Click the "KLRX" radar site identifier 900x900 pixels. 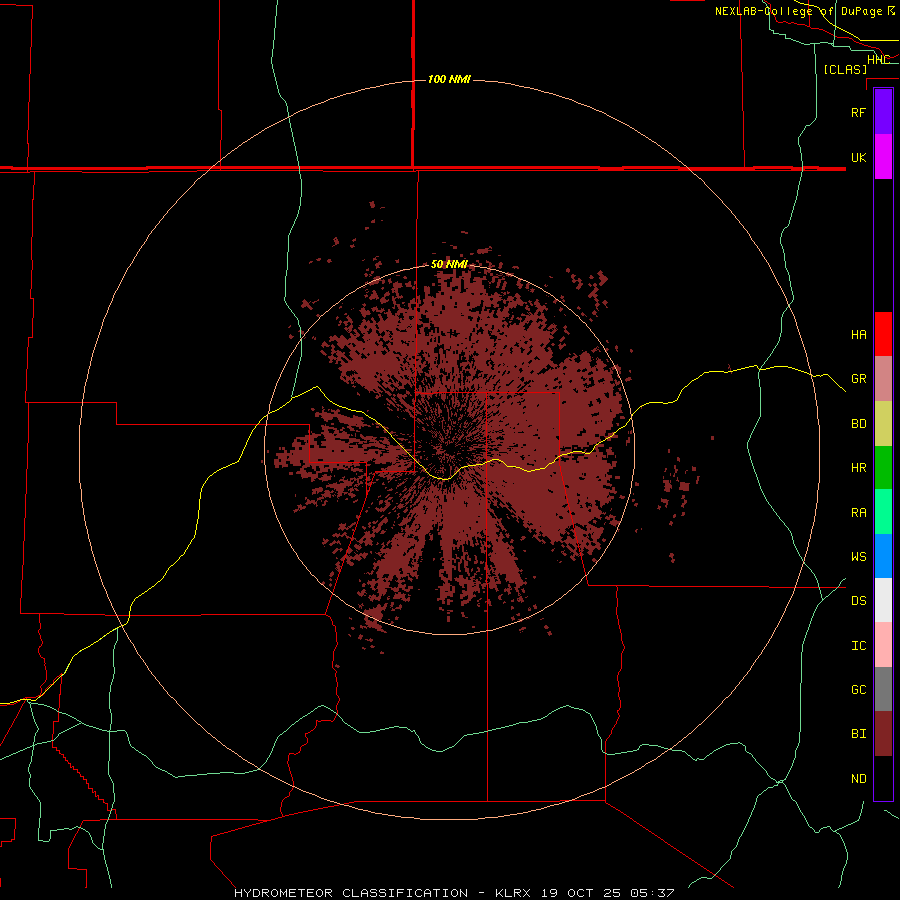[514, 893]
